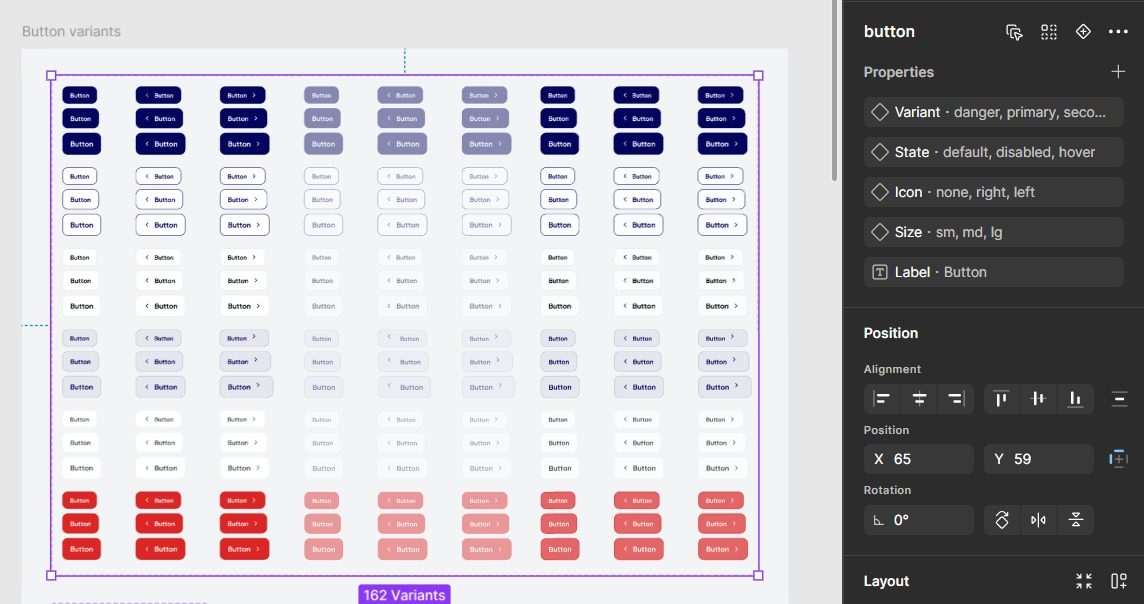Align horizontal centers icon
The width and height of the screenshot is (1144, 604).
pos(919,398)
